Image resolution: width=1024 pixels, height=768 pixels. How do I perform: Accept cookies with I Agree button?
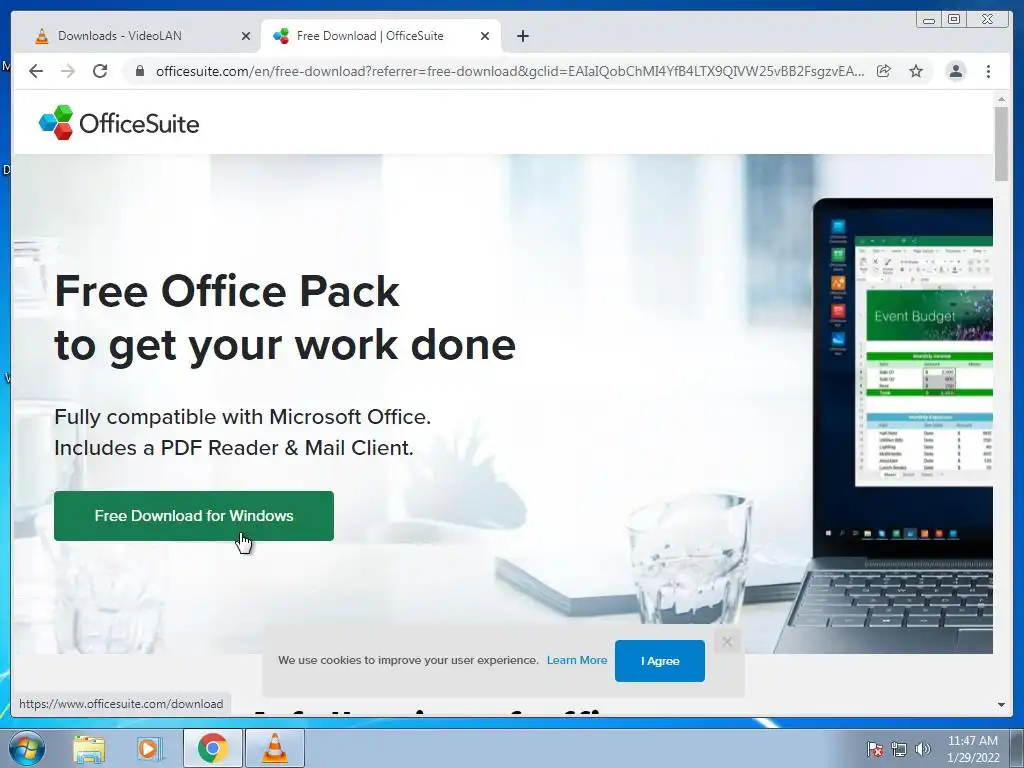point(660,661)
